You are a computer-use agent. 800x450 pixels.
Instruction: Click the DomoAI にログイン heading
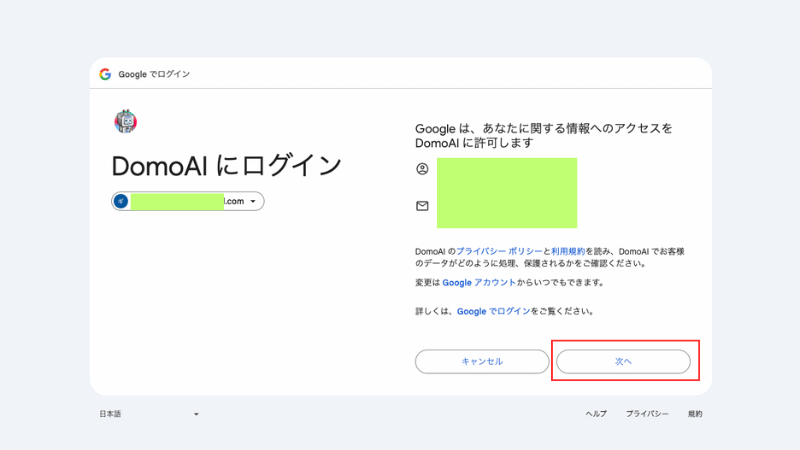click(227, 166)
